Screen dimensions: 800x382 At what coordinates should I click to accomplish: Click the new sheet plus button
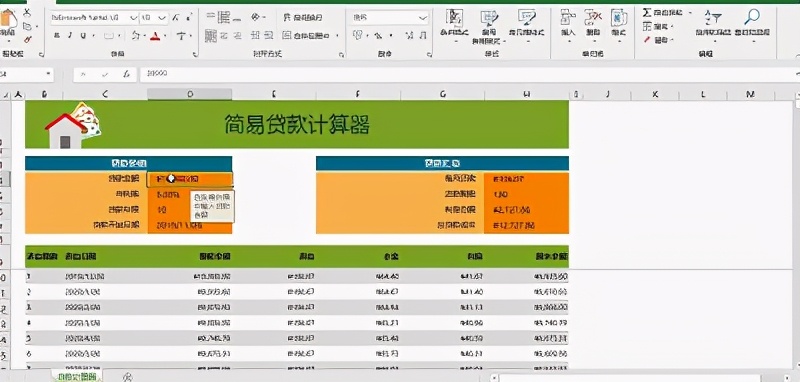tap(128, 377)
